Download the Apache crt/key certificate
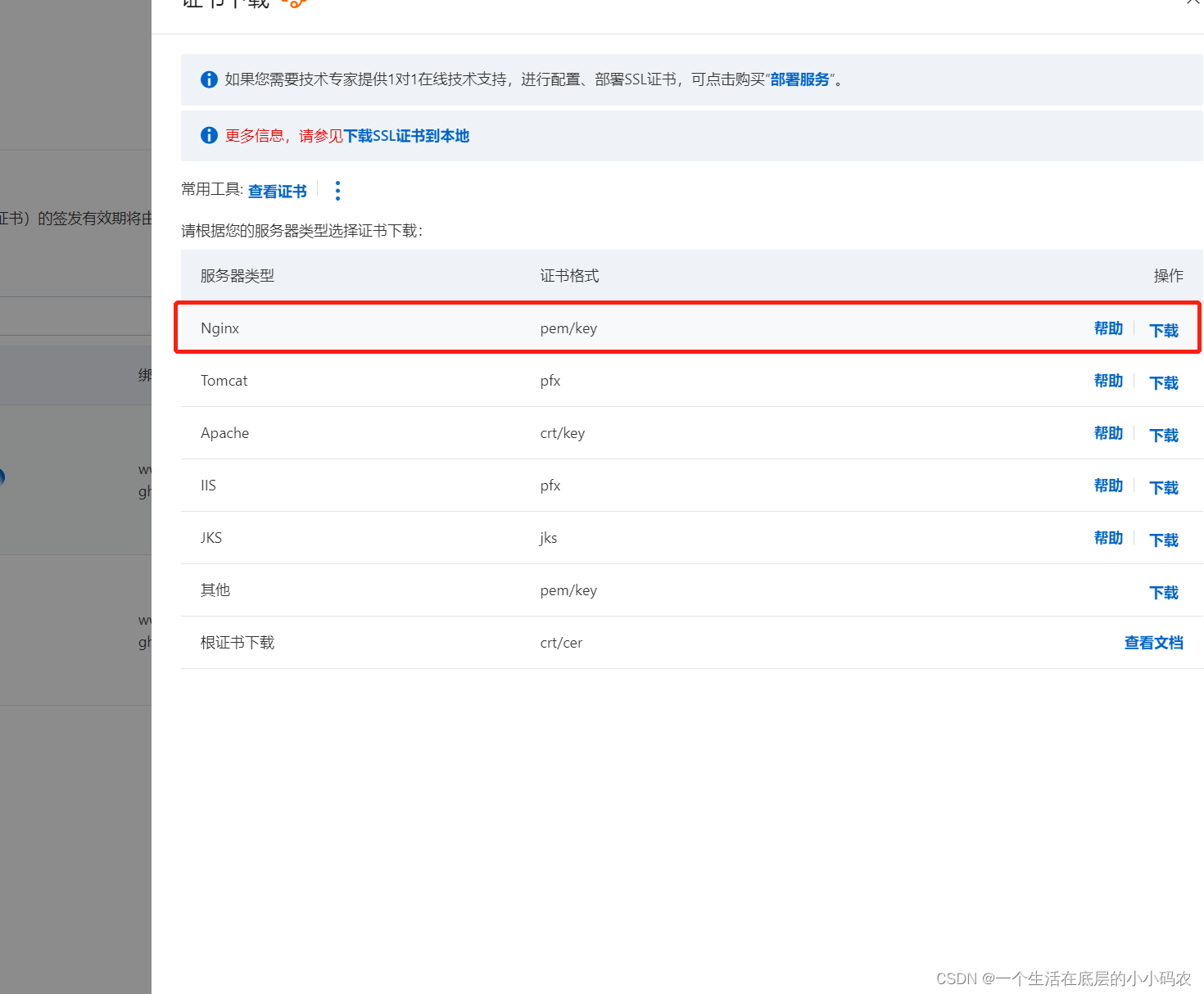 (1164, 435)
